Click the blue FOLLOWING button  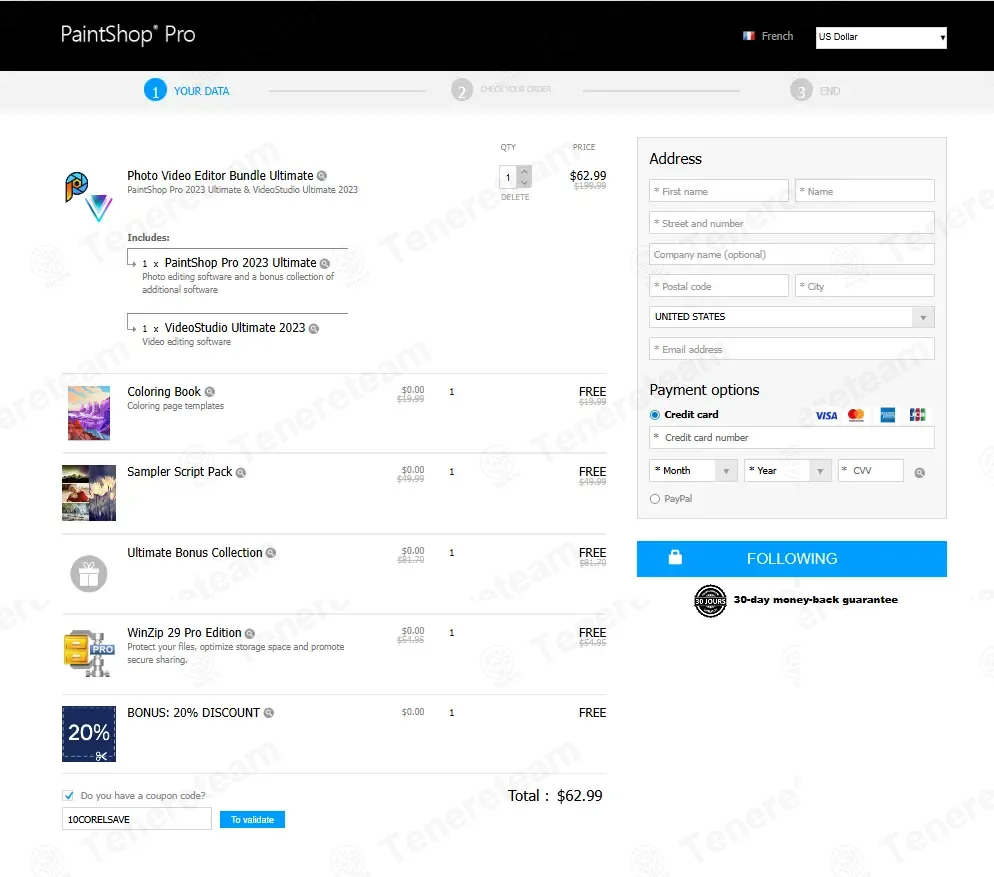coord(791,559)
